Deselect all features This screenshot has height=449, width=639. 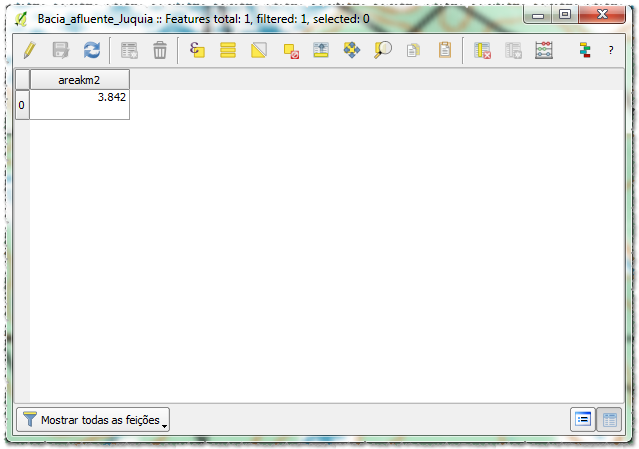290,50
